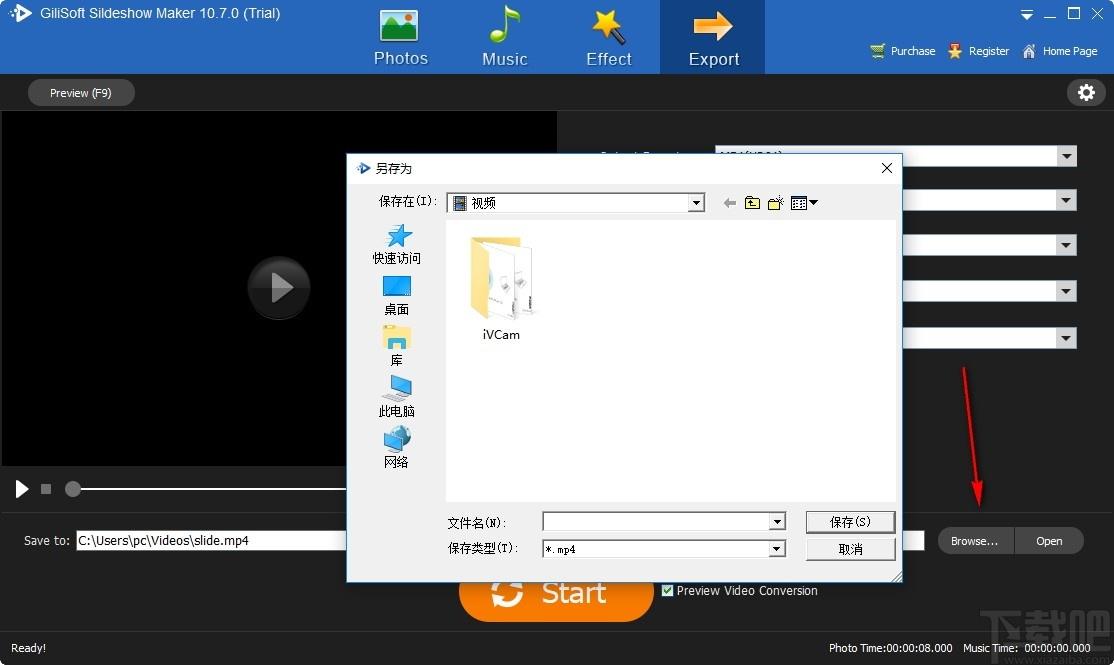Select the iVCam folder

click(x=502, y=290)
